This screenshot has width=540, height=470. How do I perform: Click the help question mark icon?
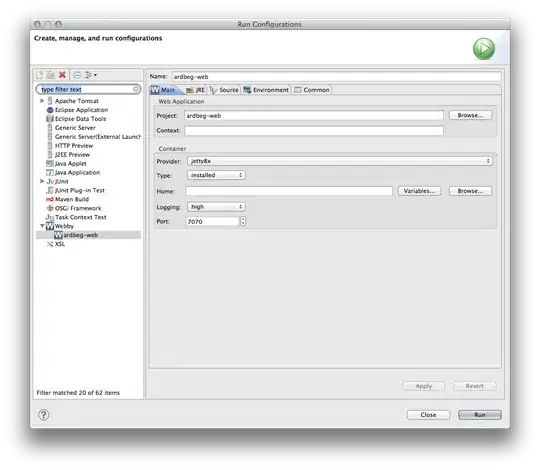click(x=43, y=415)
